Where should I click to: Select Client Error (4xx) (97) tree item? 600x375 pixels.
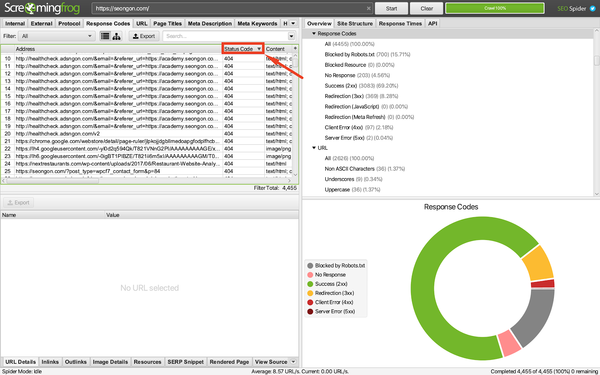pos(359,127)
